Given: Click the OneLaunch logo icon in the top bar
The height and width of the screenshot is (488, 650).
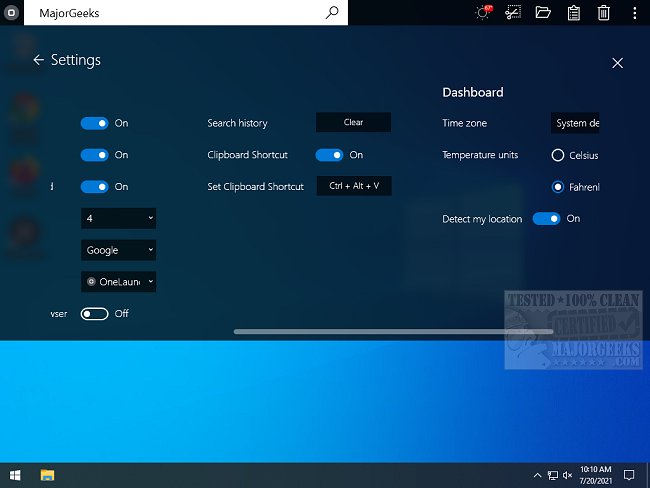Looking at the screenshot, I should click(x=12, y=12).
